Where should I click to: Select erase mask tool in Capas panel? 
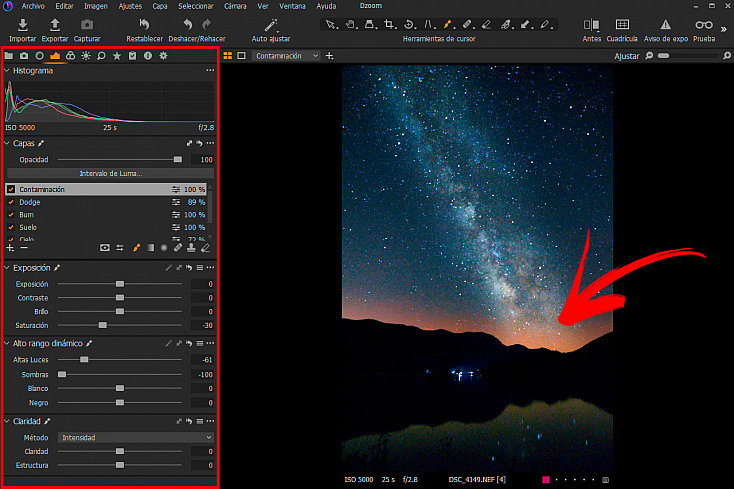[205, 248]
